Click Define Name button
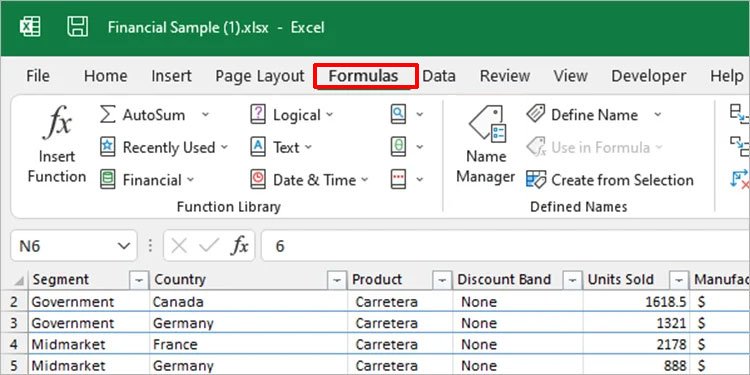The height and width of the screenshot is (375, 750). [594, 115]
